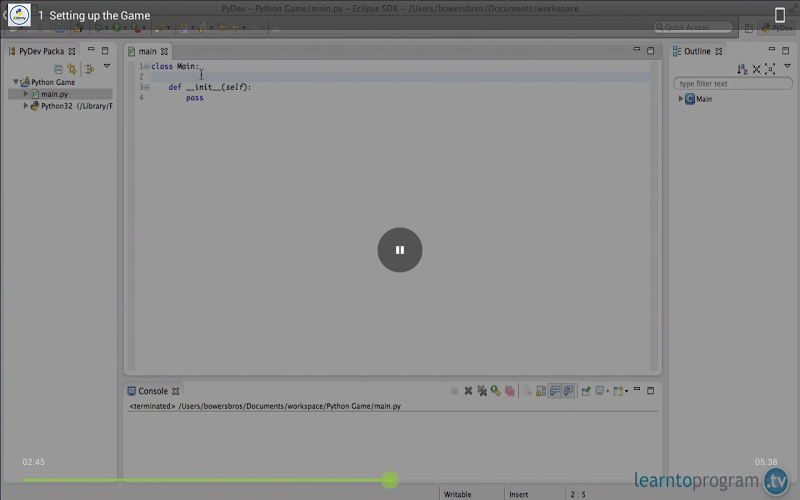Close the PyDev Package Explorer view tab
The image size is (800, 500).
coord(72,51)
